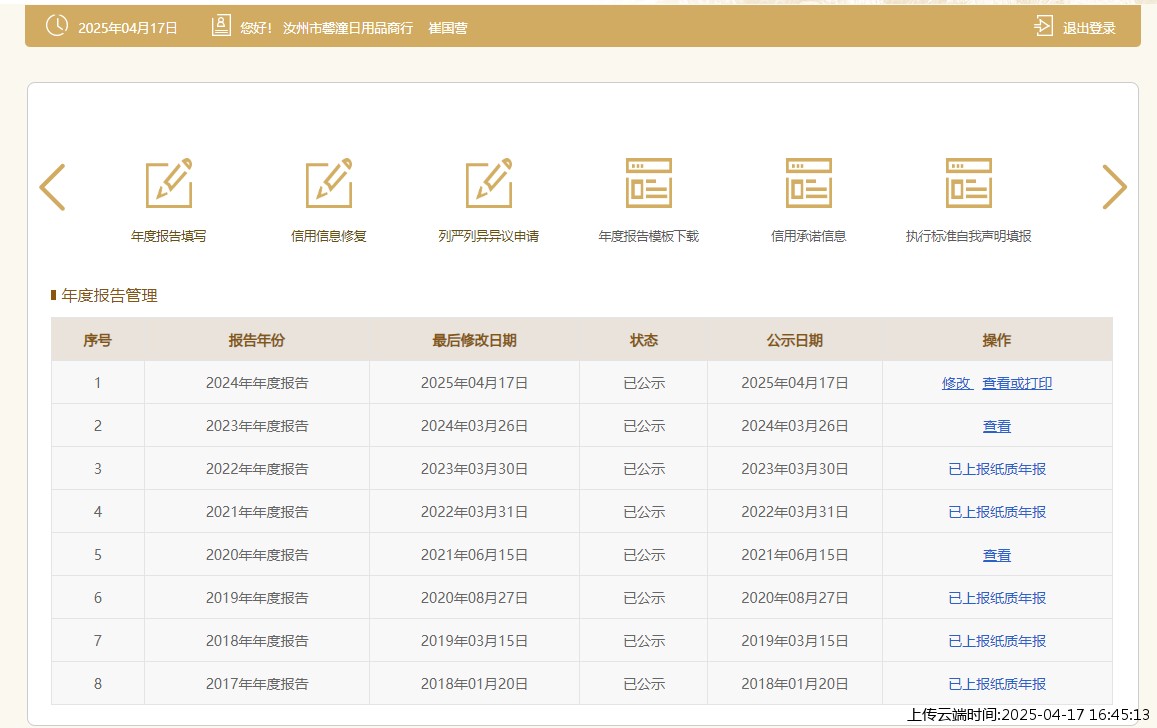Click 查看或打印 for the 2024 annual report
The image size is (1157, 728).
pyautogui.click(x=1017, y=384)
